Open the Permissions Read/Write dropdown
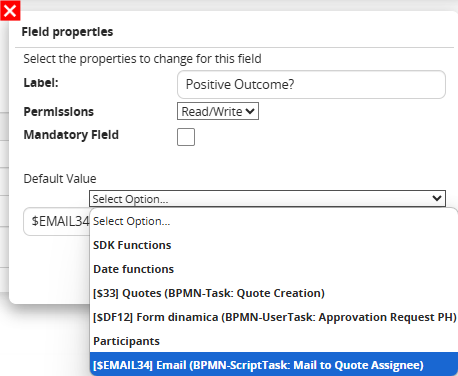 218,111
